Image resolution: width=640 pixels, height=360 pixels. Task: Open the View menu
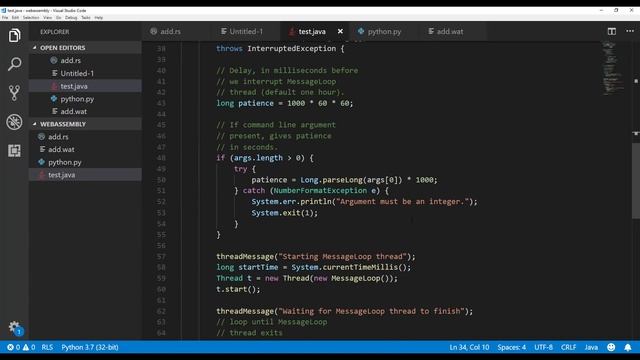[47, 18]
